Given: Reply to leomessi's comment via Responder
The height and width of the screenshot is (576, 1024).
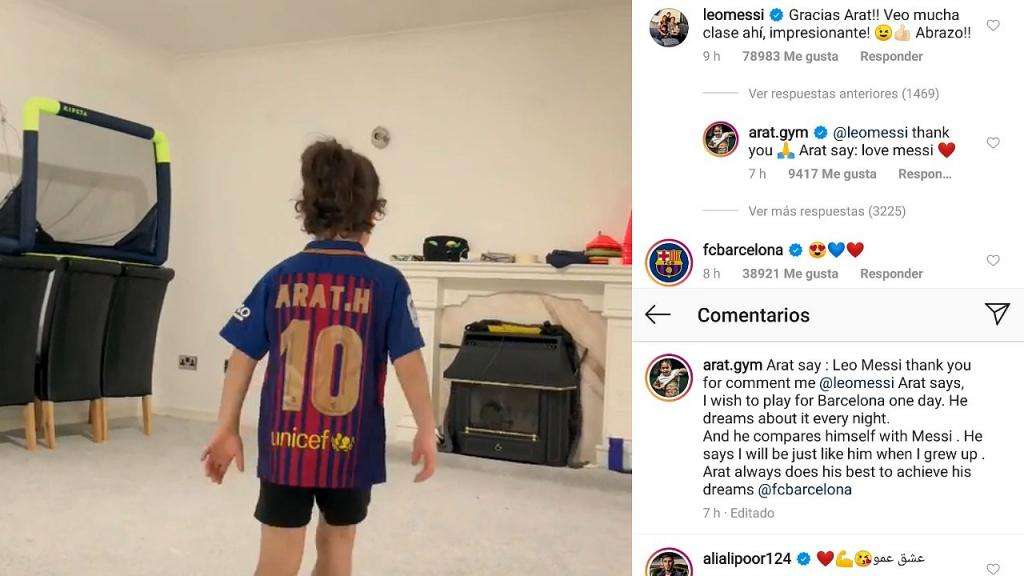Looking at the screenshot, I should 891,56.
